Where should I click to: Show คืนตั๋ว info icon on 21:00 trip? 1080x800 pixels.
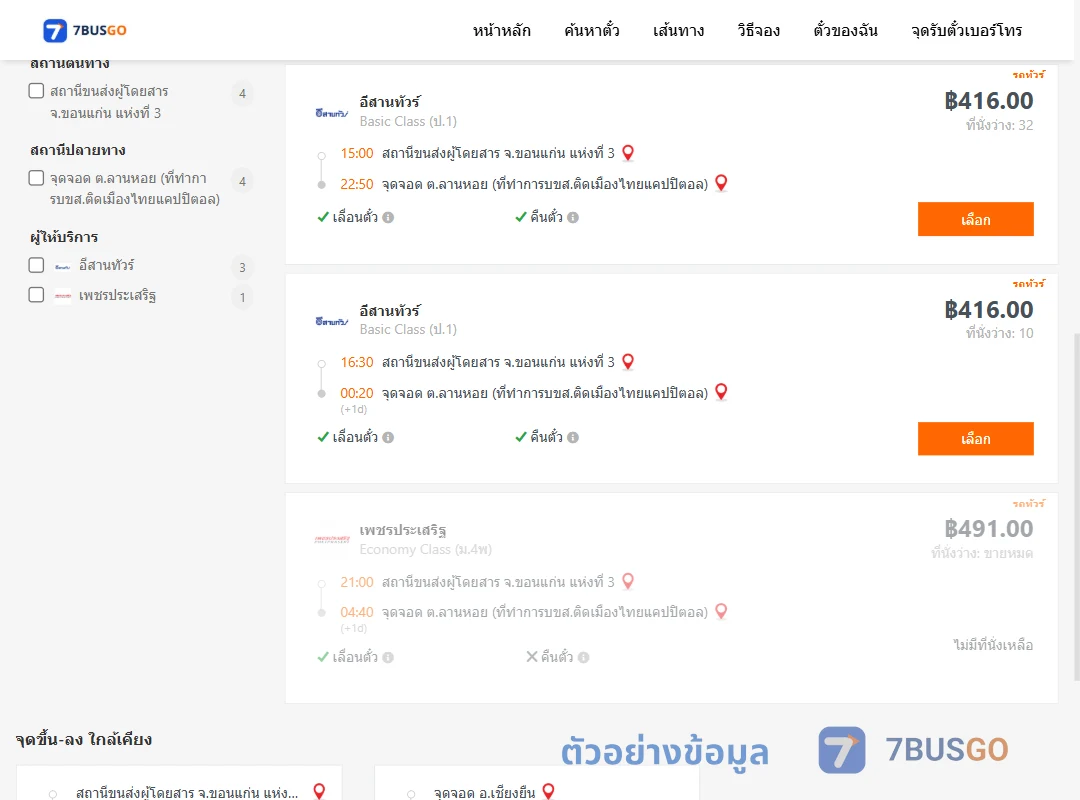(583, 657)
